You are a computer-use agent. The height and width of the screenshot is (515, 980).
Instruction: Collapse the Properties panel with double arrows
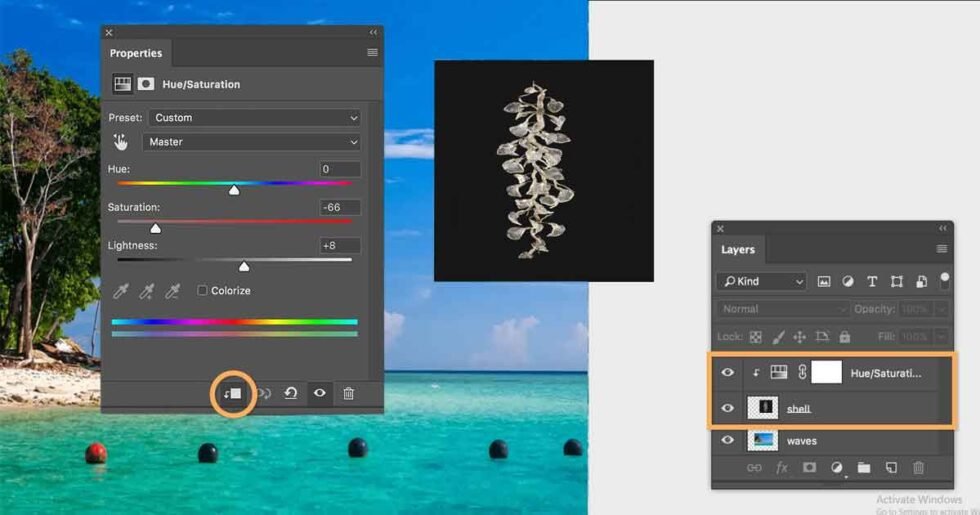pyautogui.click(x=373, y=32)
